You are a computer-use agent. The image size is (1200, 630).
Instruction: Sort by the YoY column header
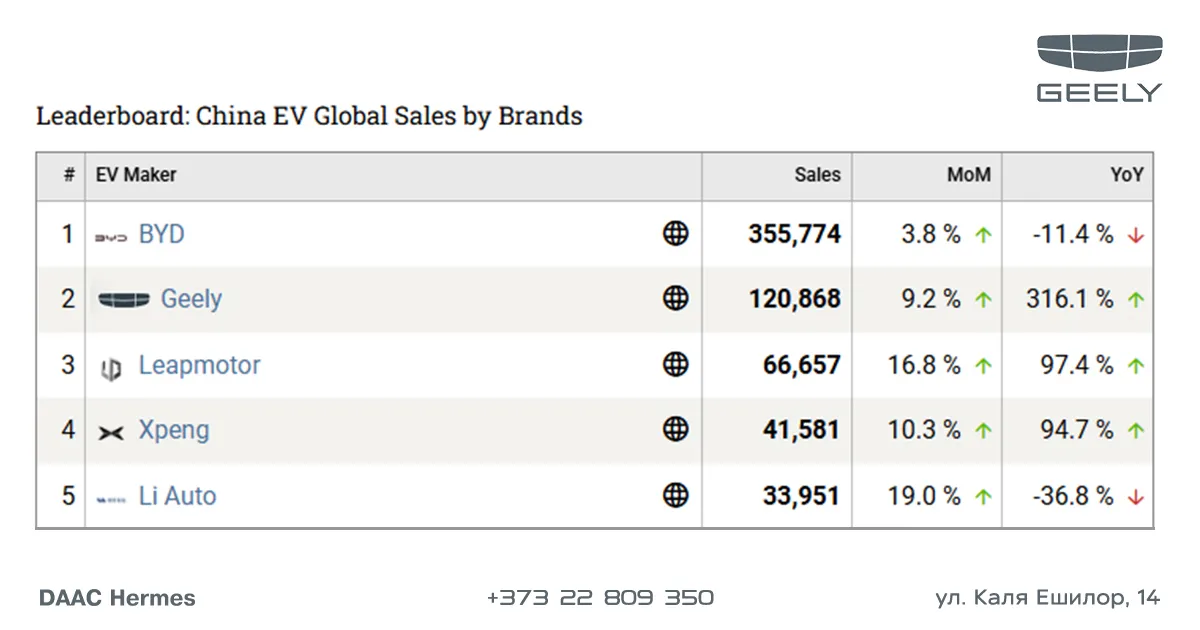(x=1126, y=174)
